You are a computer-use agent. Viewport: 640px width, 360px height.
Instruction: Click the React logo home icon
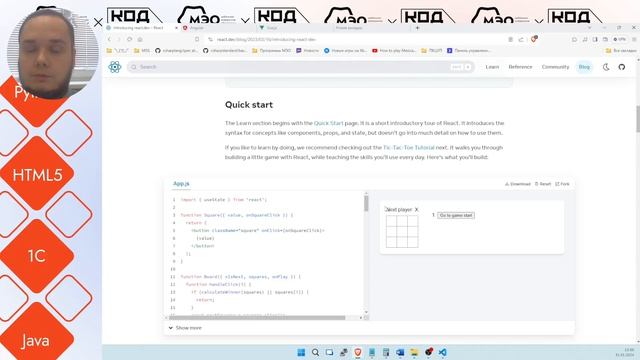pos(115,67)
